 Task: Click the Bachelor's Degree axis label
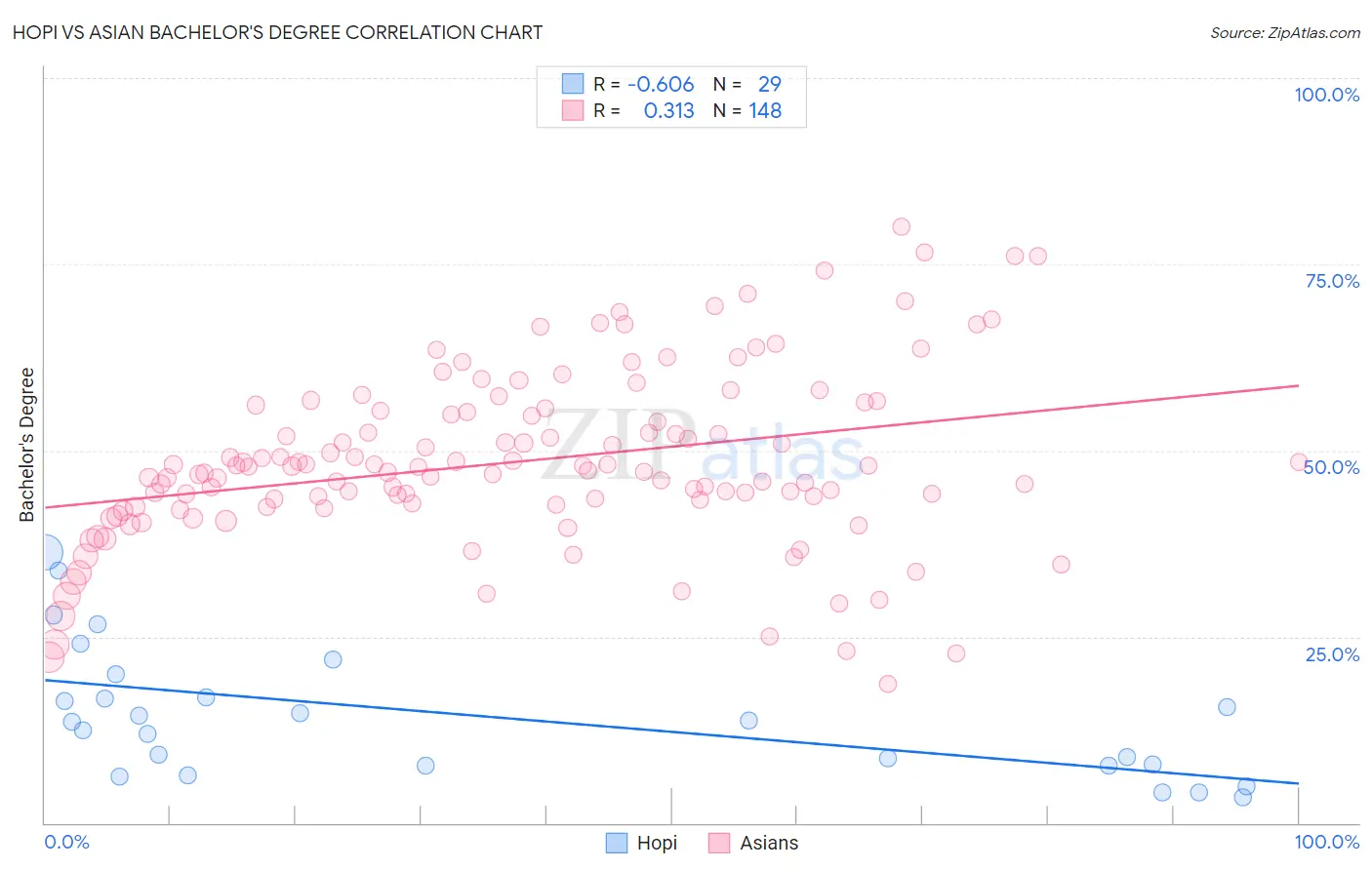pyautogui.click(x=26, y=445)
